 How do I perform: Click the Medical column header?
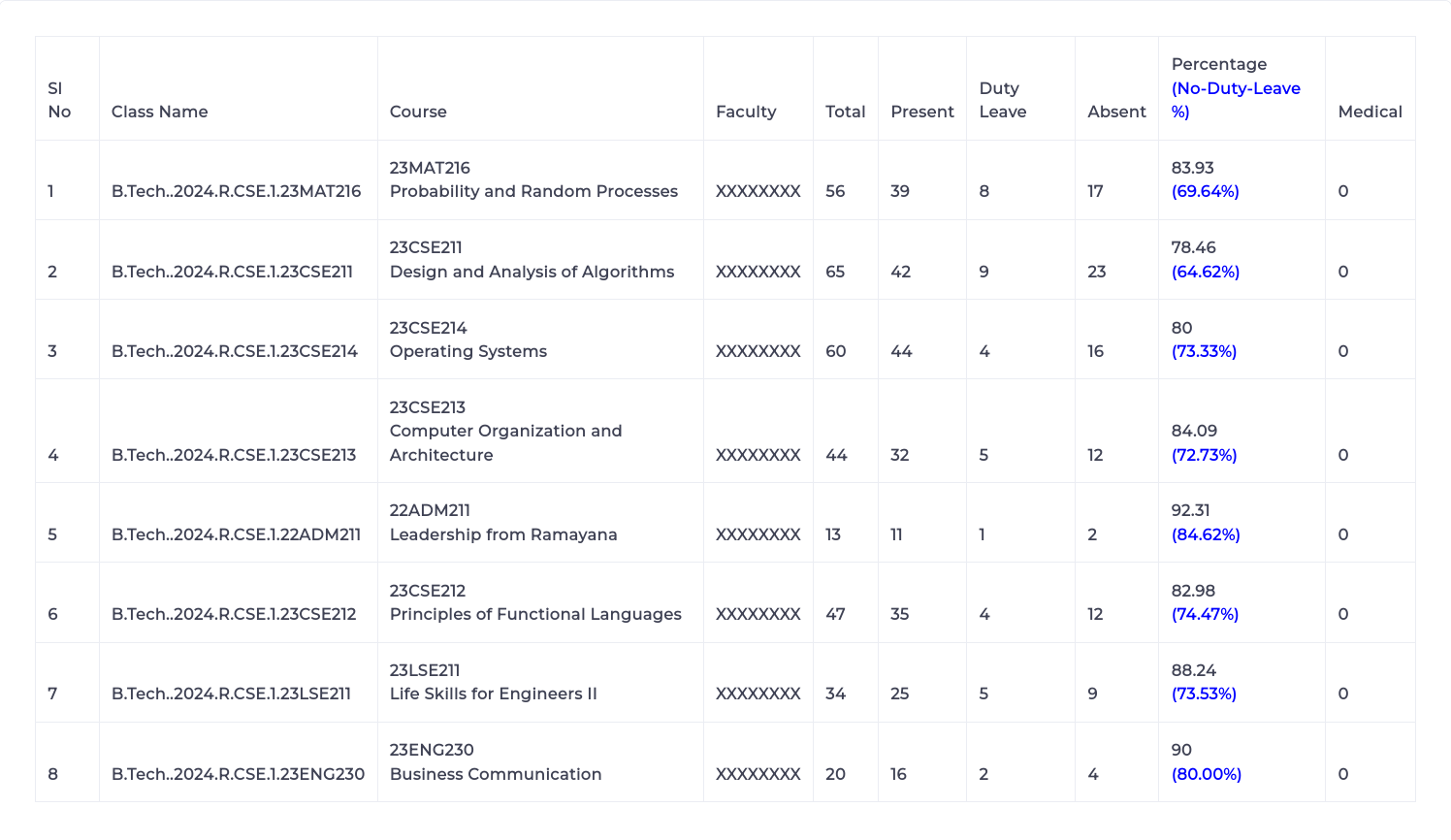(x=1370, y=112)
